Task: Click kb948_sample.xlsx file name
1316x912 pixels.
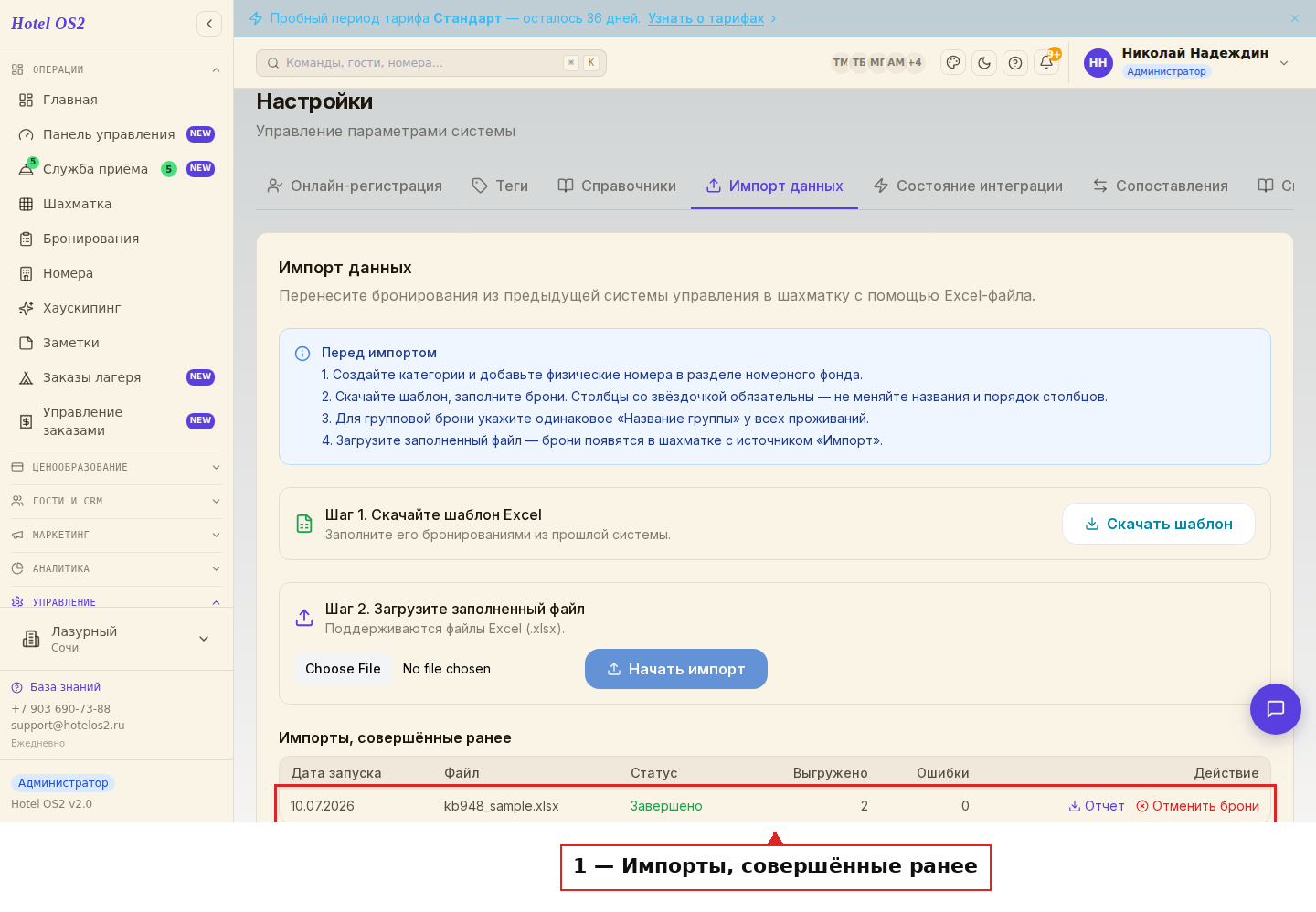Action: (x=501, y=806)
